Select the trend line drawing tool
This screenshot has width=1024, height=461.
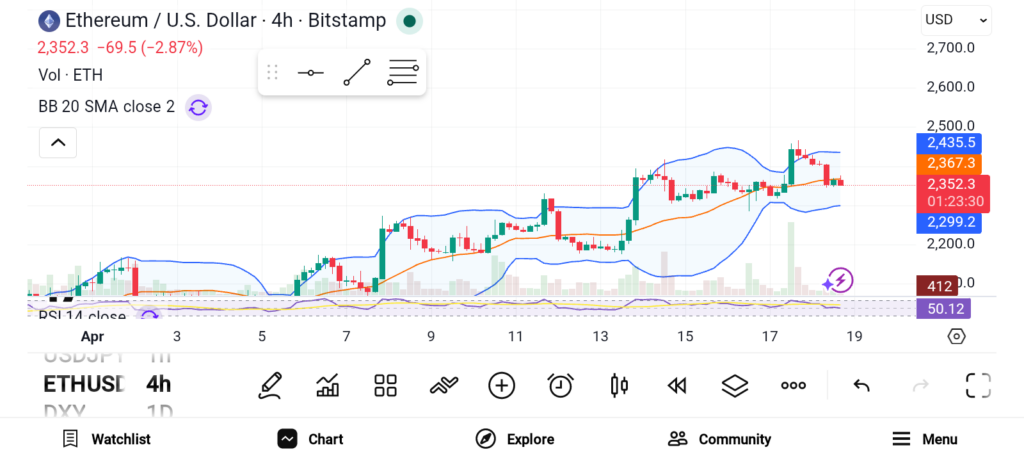pyautogui.click(x=356, y=72)
